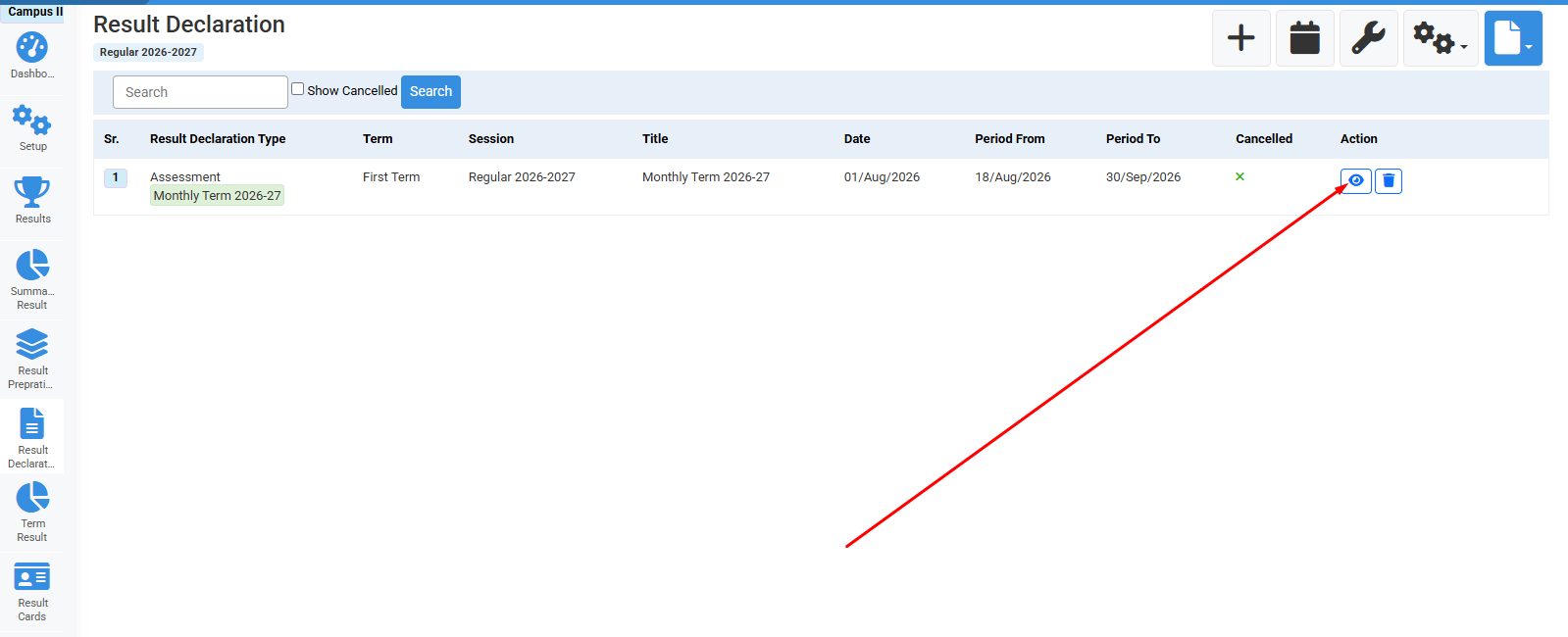Screen dimensions: 1568x637
Task: Click the Result Declaration Type column header
Action: (218, 139)
